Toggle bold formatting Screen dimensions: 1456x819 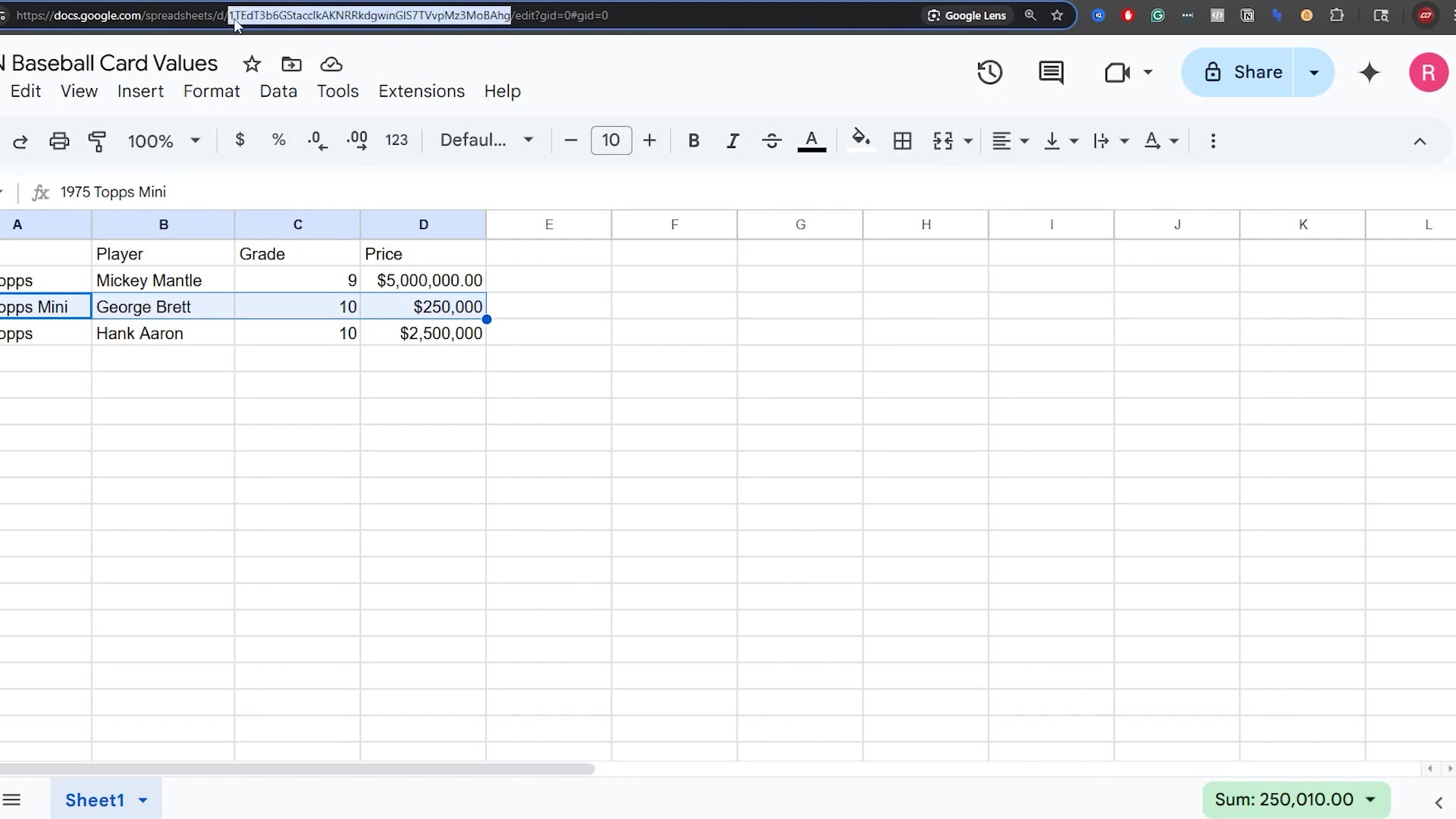(693, 141)
